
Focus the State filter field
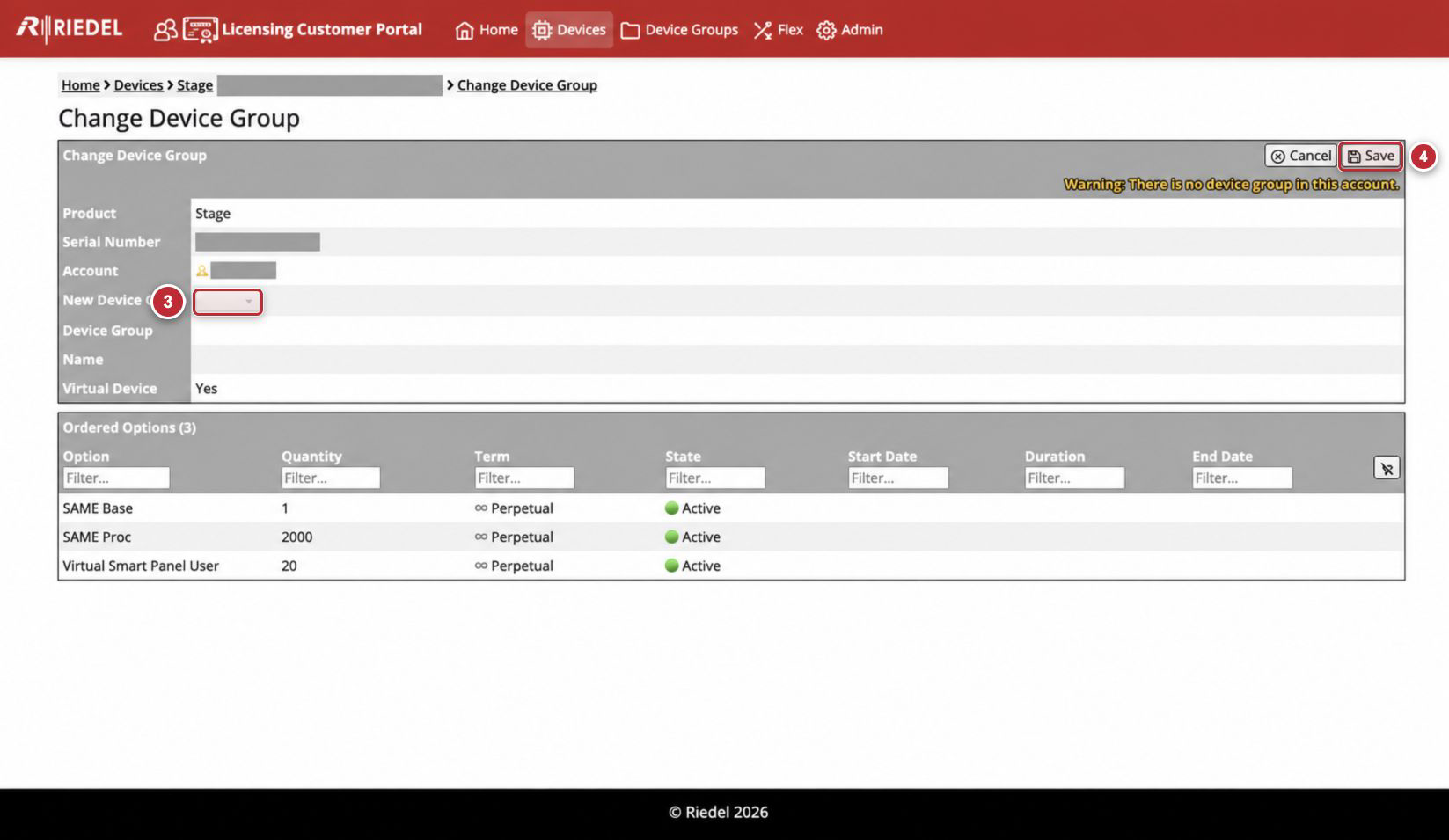tap(715, 478)
